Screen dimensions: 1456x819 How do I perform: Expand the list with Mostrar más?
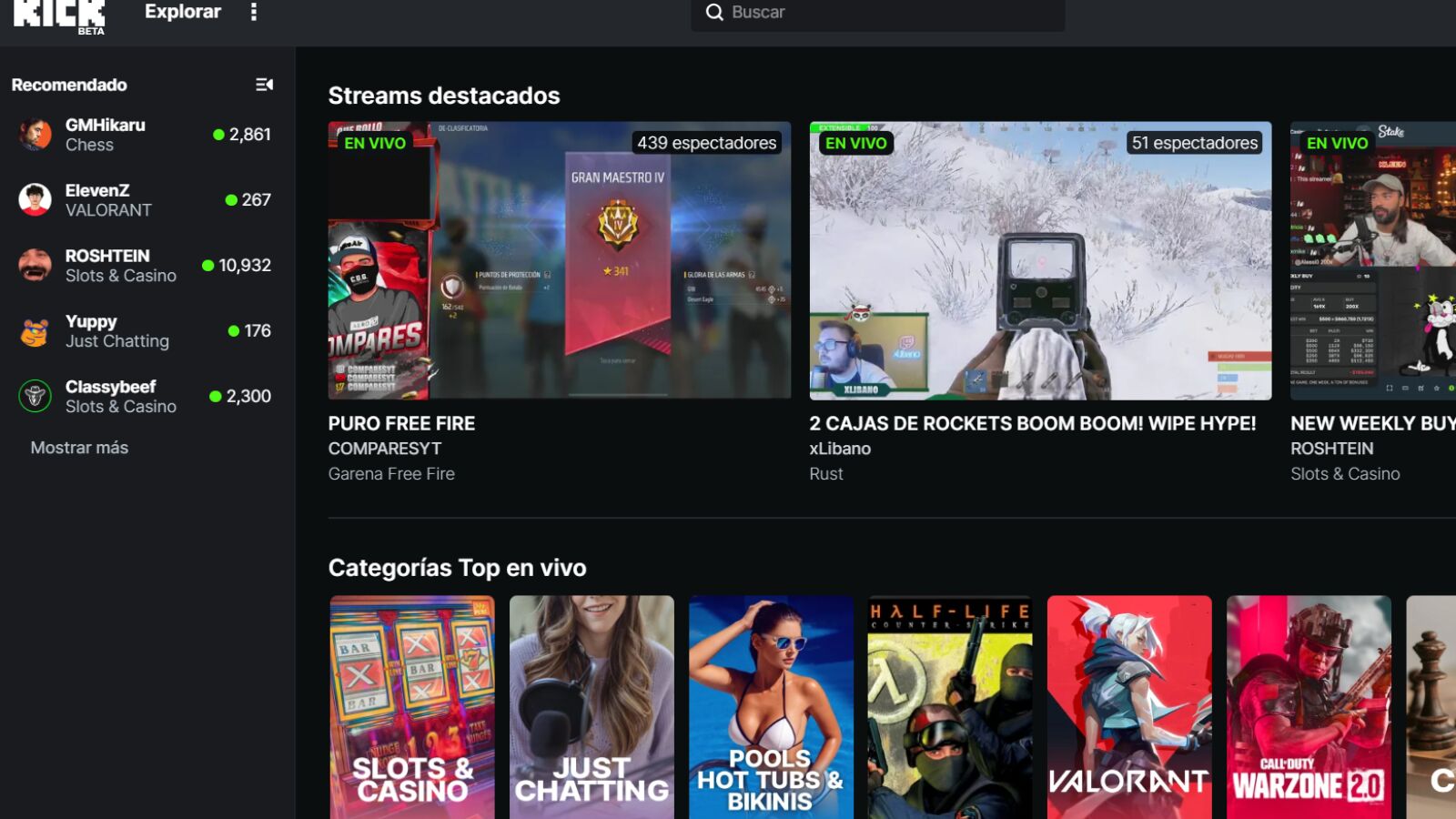click(x=79, y=448)
